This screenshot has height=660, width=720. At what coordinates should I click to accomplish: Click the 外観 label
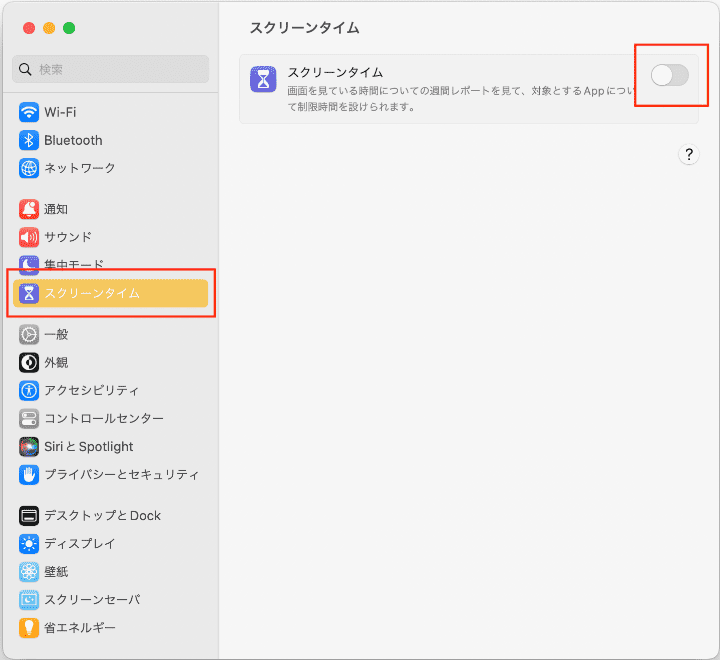tap(56, 362)
